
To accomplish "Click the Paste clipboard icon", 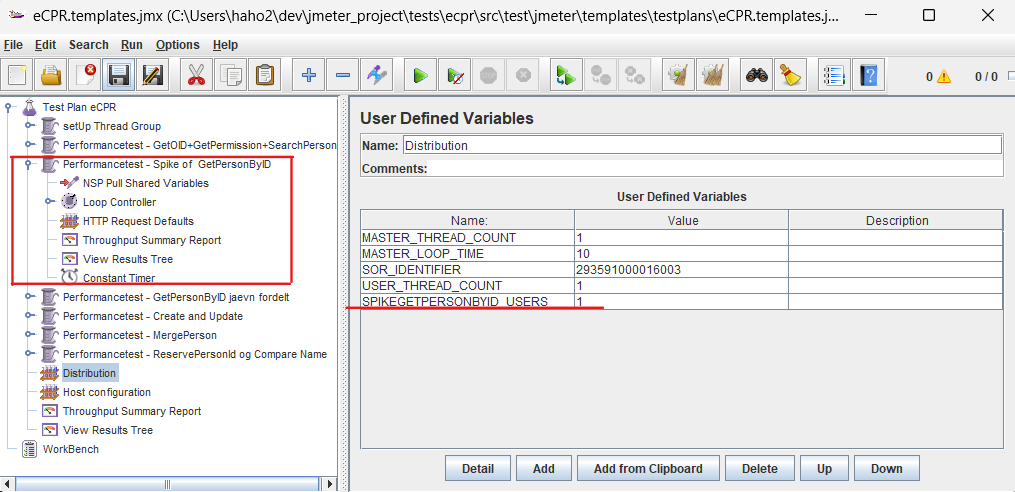I will [264, 75].
